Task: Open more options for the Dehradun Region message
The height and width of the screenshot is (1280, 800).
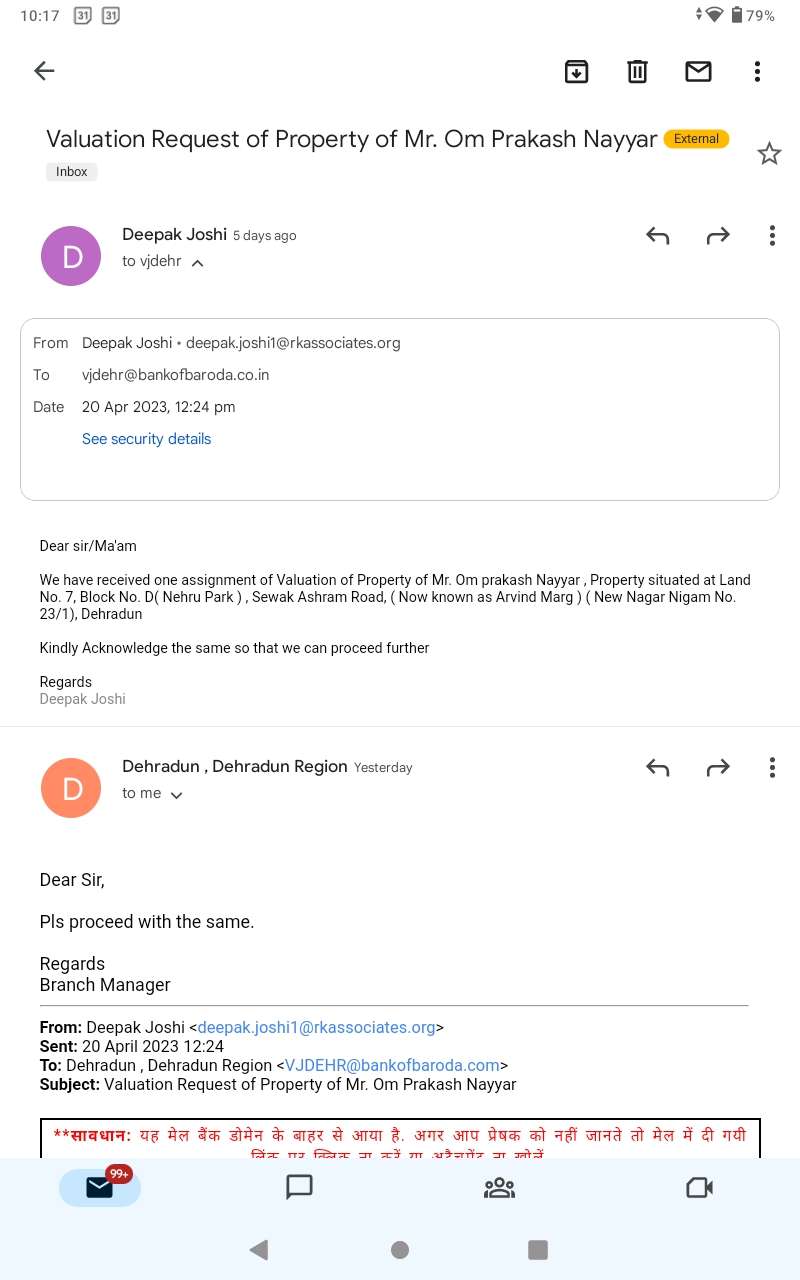Action: pyautogui.click(x=772, y=768)
